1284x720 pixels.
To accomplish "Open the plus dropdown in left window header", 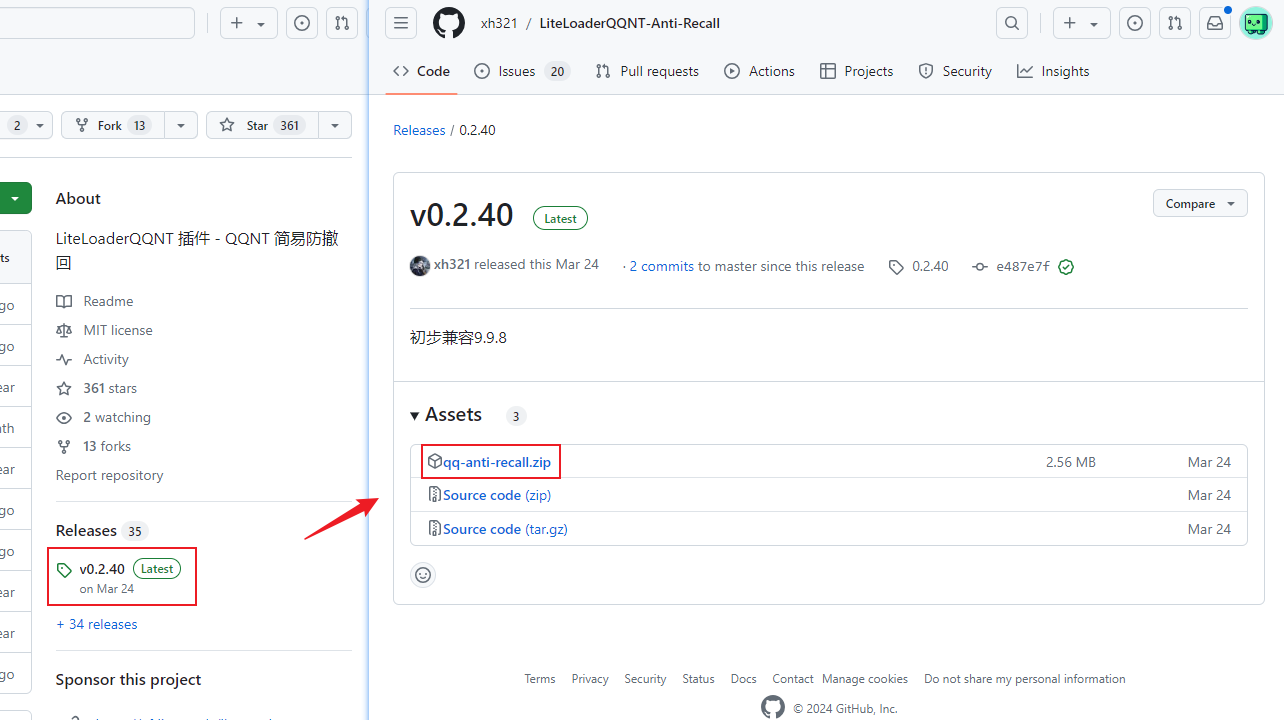I will 248,23.
